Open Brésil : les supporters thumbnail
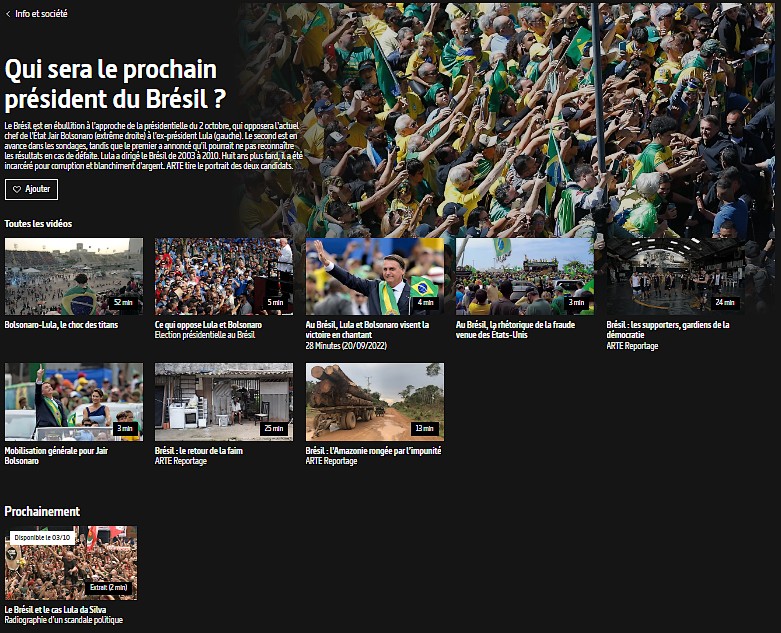Screen dimensions: 781x633 point(675,276)
